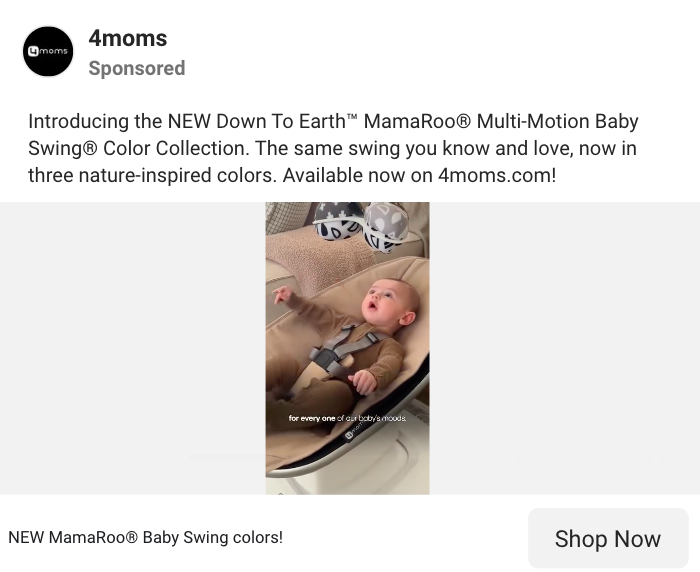Open the NEW MamaRoo Baby Swing colors headline
700x572 pixels.
[x=146, y=537]
